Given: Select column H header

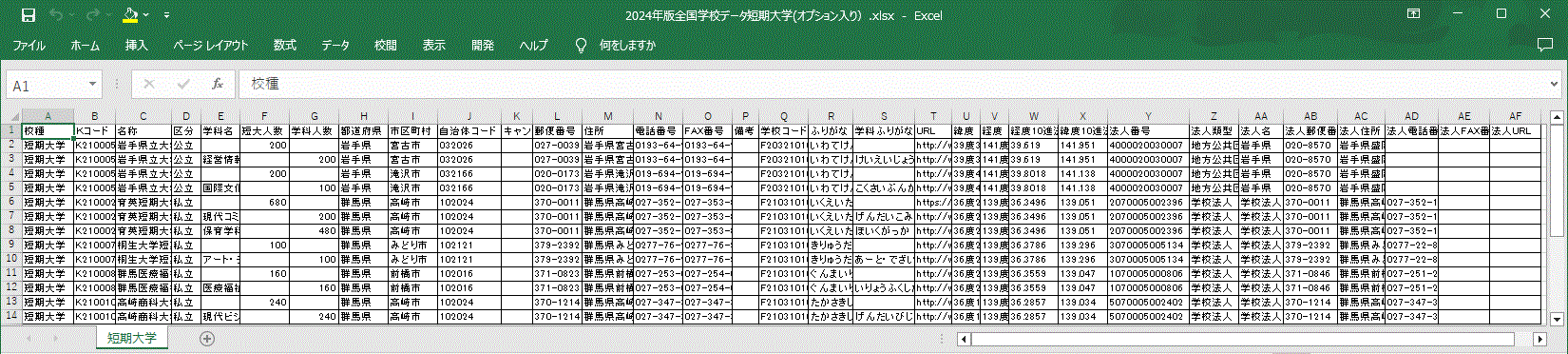Looking at the screenshot, I should tap(363, 116).
